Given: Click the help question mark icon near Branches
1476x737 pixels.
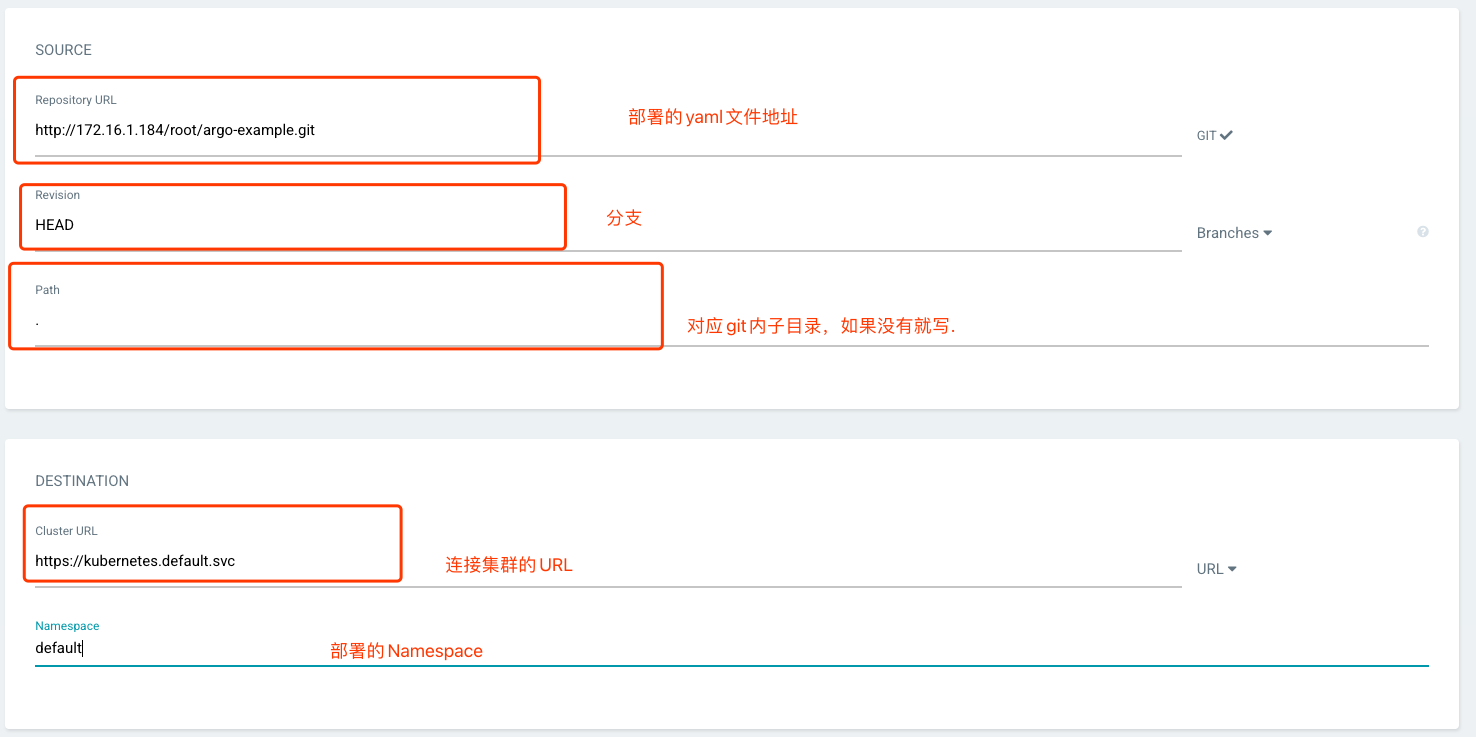Looking at the screenshot, I should coord(1422,232).
